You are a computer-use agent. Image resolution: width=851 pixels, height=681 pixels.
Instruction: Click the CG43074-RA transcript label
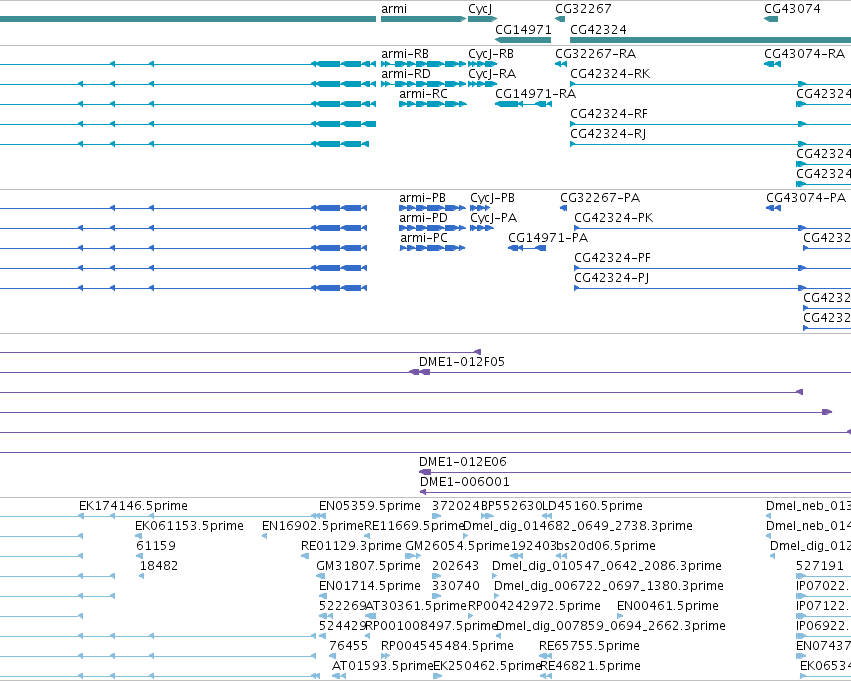[804, 54]
